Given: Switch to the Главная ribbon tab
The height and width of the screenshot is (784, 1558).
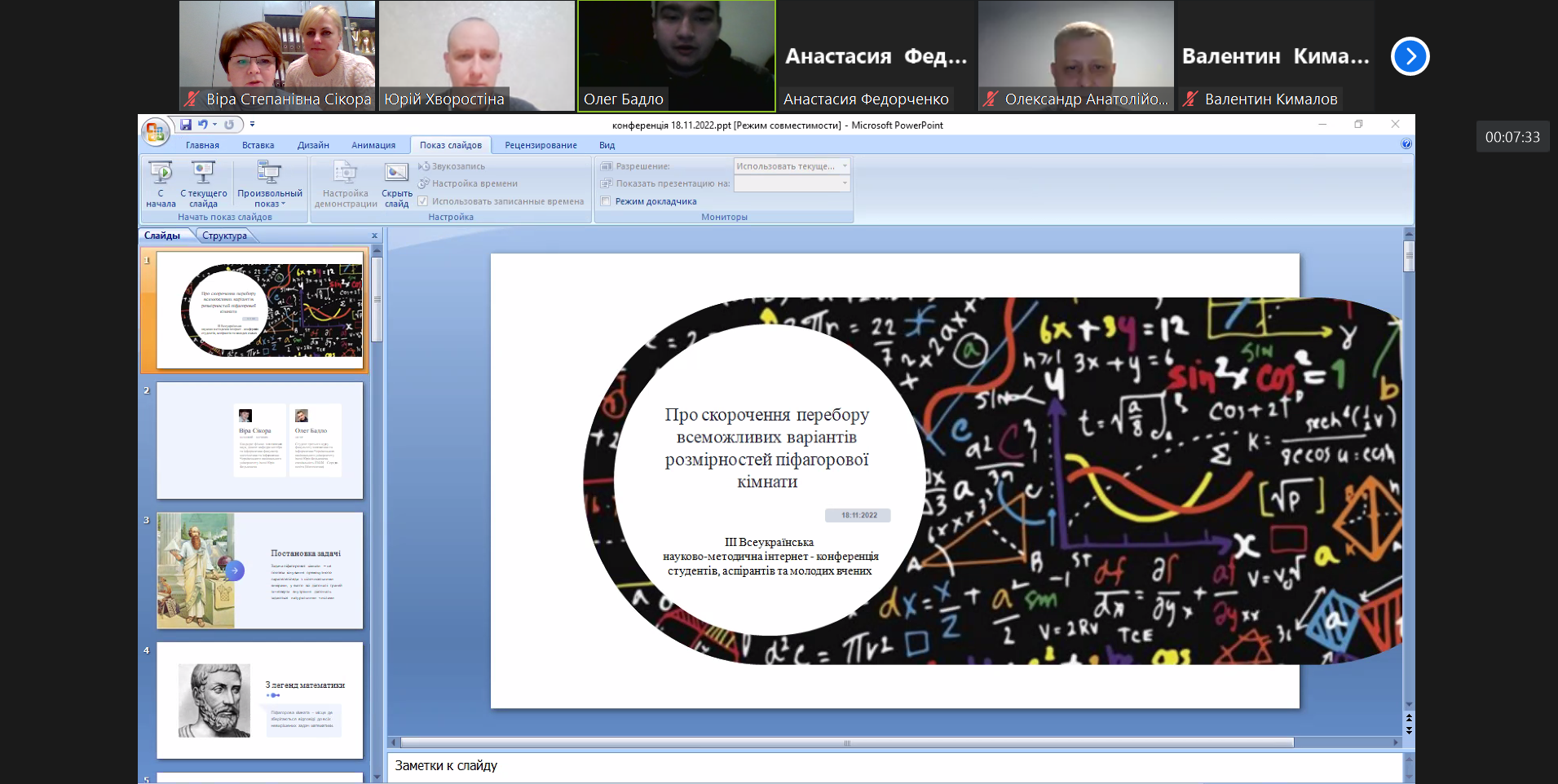Looking at the screenshot, I should click(202, 145).
